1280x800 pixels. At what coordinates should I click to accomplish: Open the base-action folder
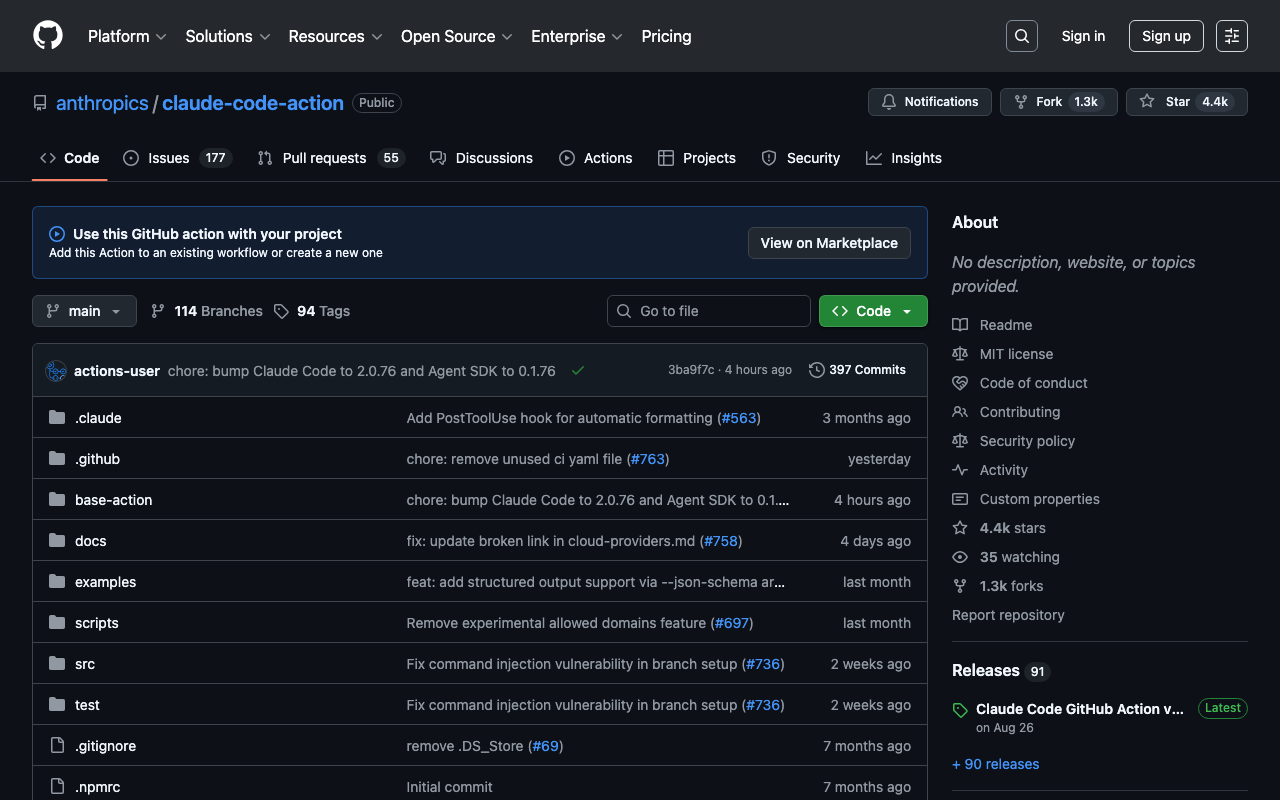tap(114, 500)
